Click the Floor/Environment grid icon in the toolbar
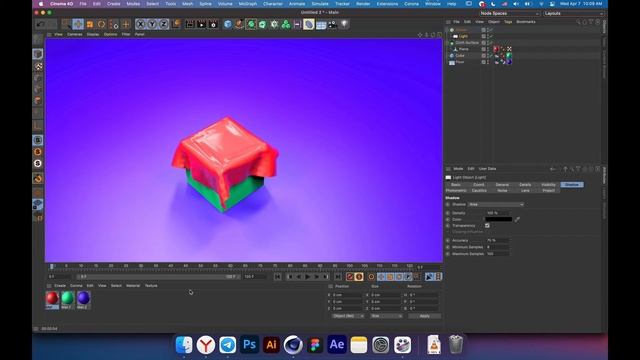640x360 pixels. [321, 24]
